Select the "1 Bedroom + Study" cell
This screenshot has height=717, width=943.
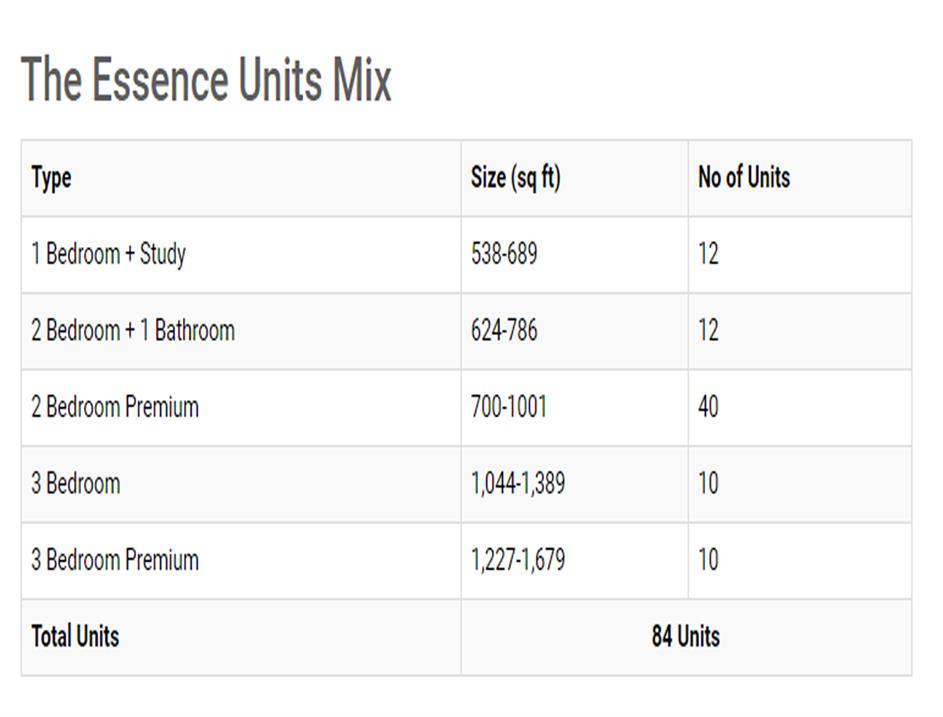tap(108, 254)
